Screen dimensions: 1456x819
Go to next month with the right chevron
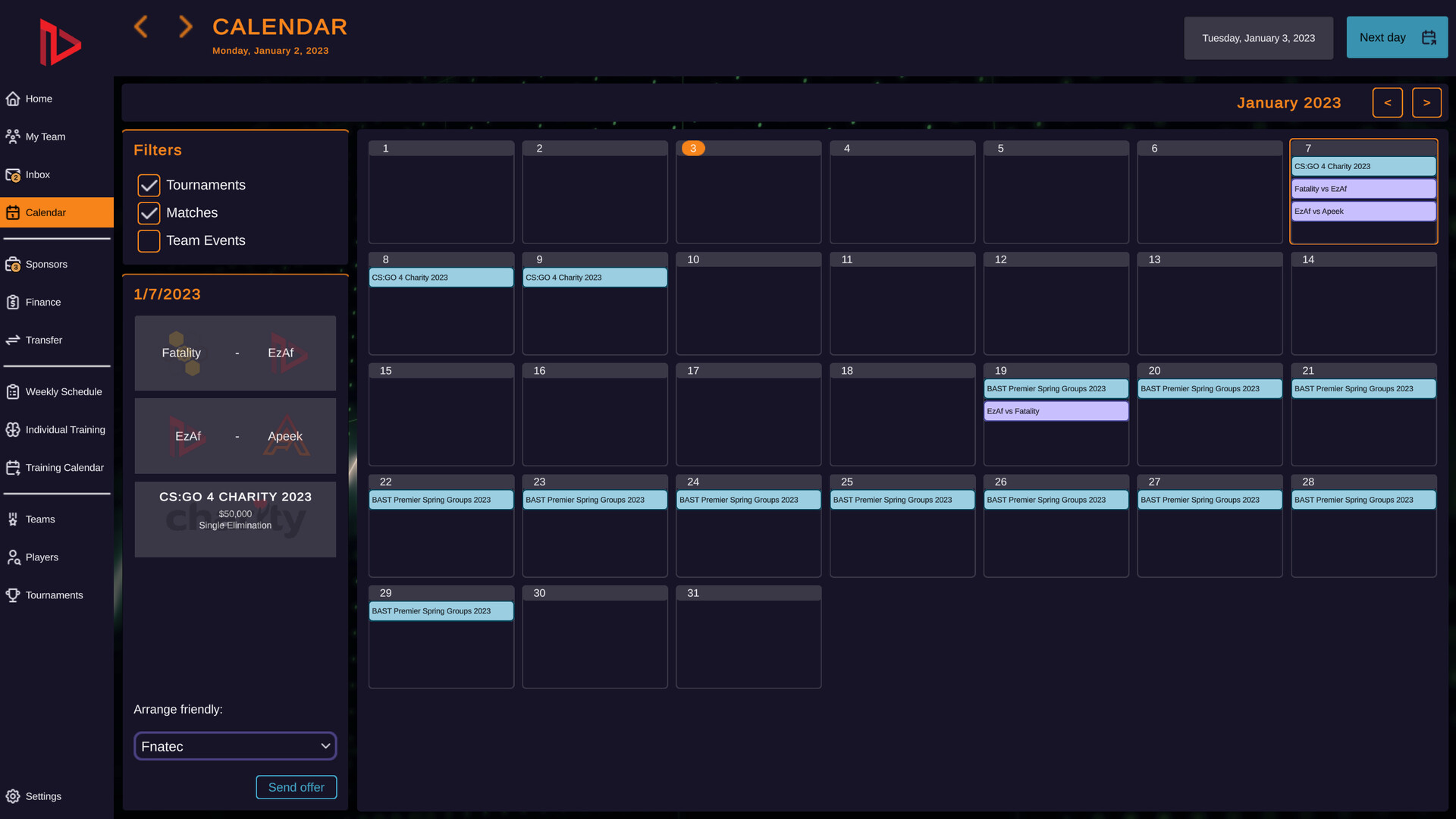1426,102
